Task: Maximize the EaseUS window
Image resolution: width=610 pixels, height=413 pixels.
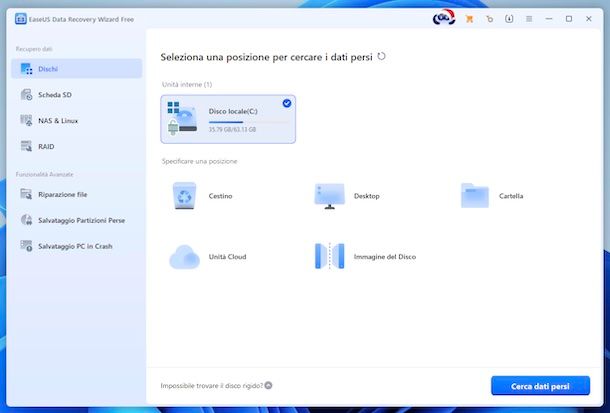Action: 569,19
